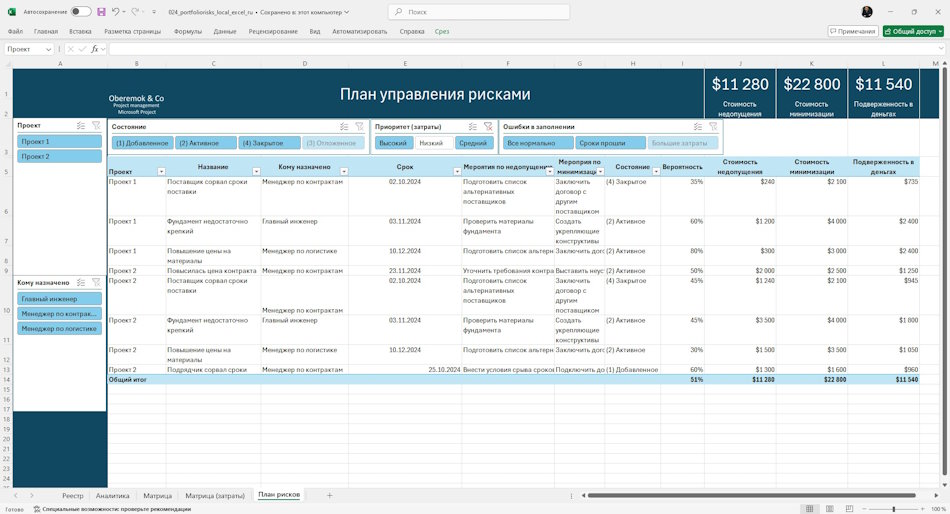
Task: Click the Excel save icon
Action: pos(101,12)
